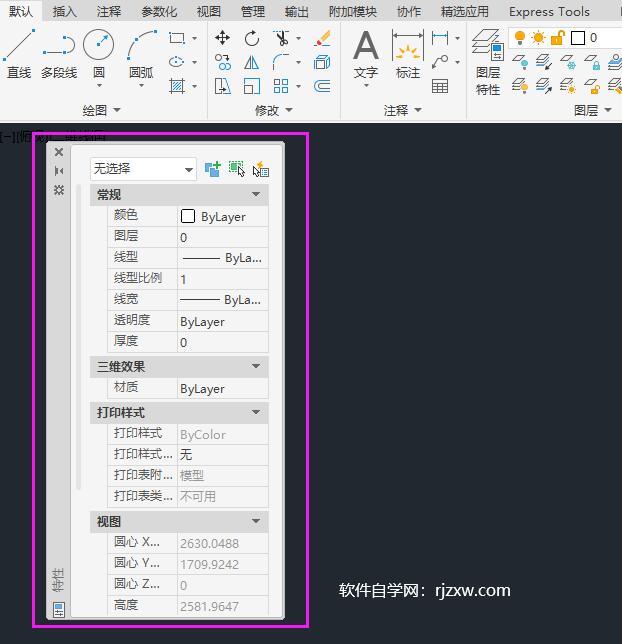
Task: Switch to the 视图 ribbon tab
Action: (209, 12)
